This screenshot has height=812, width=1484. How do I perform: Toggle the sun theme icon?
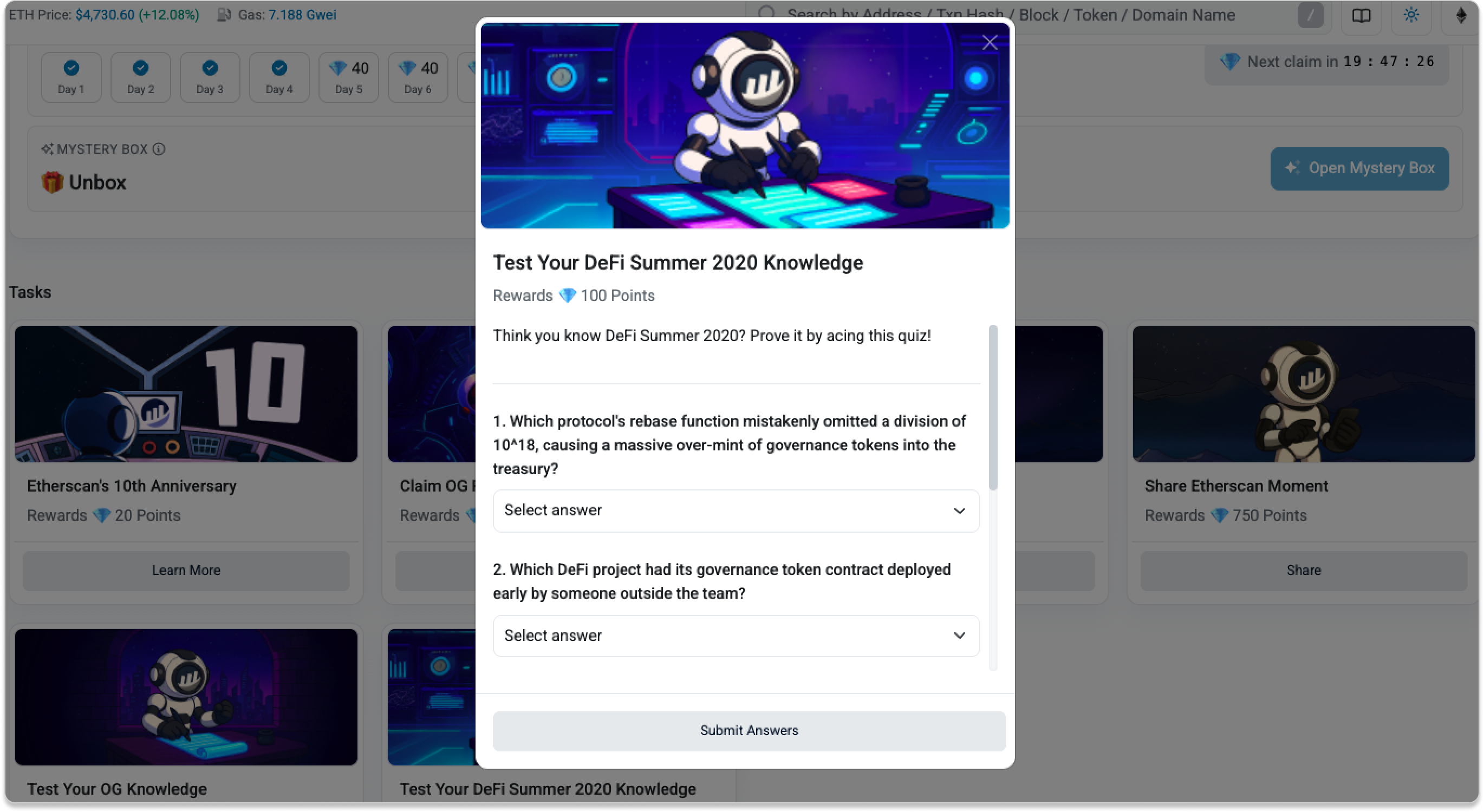click(x=1411, y=15)
